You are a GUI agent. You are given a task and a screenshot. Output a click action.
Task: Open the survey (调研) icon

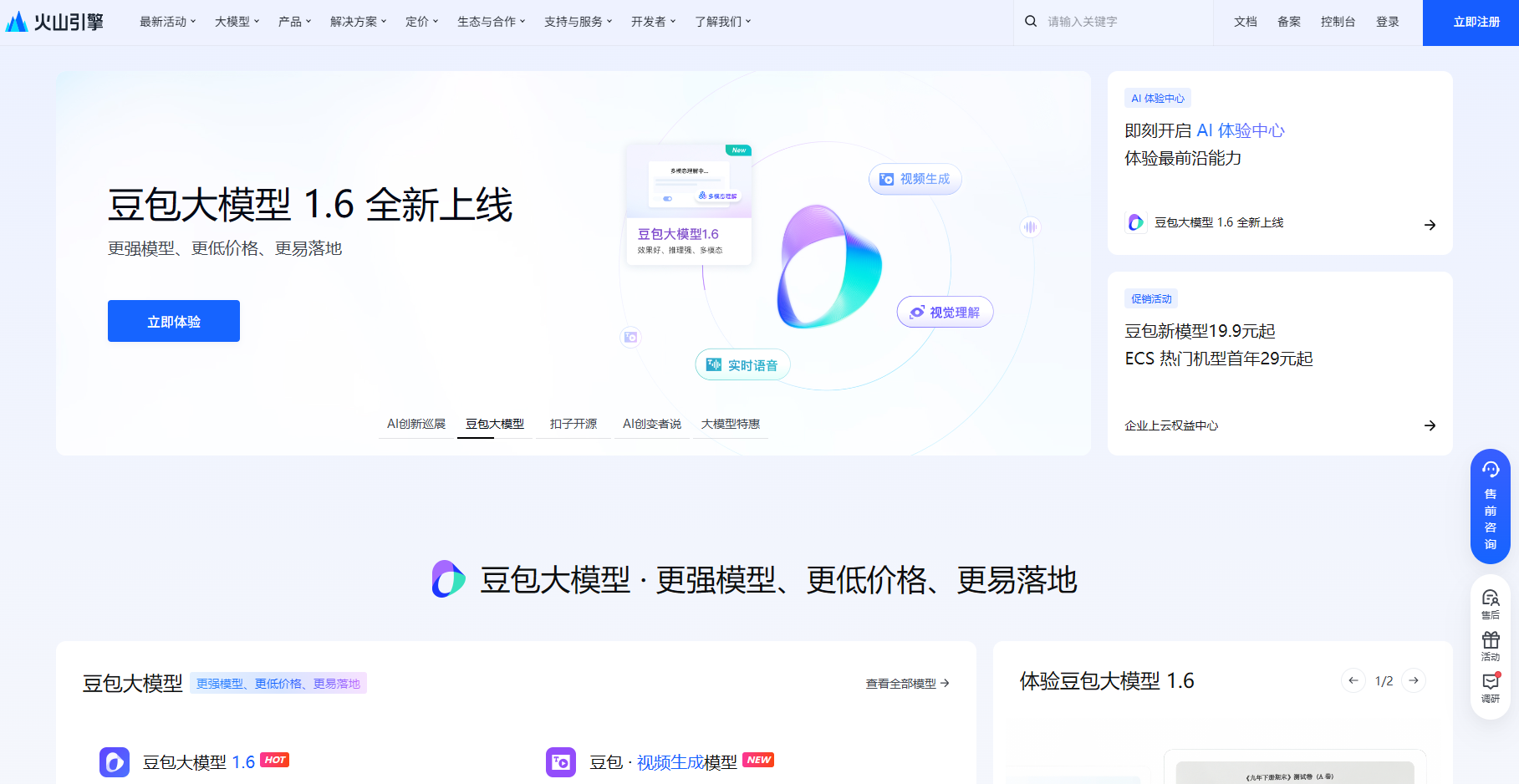pyautogui.click(x=1491, y=688)
